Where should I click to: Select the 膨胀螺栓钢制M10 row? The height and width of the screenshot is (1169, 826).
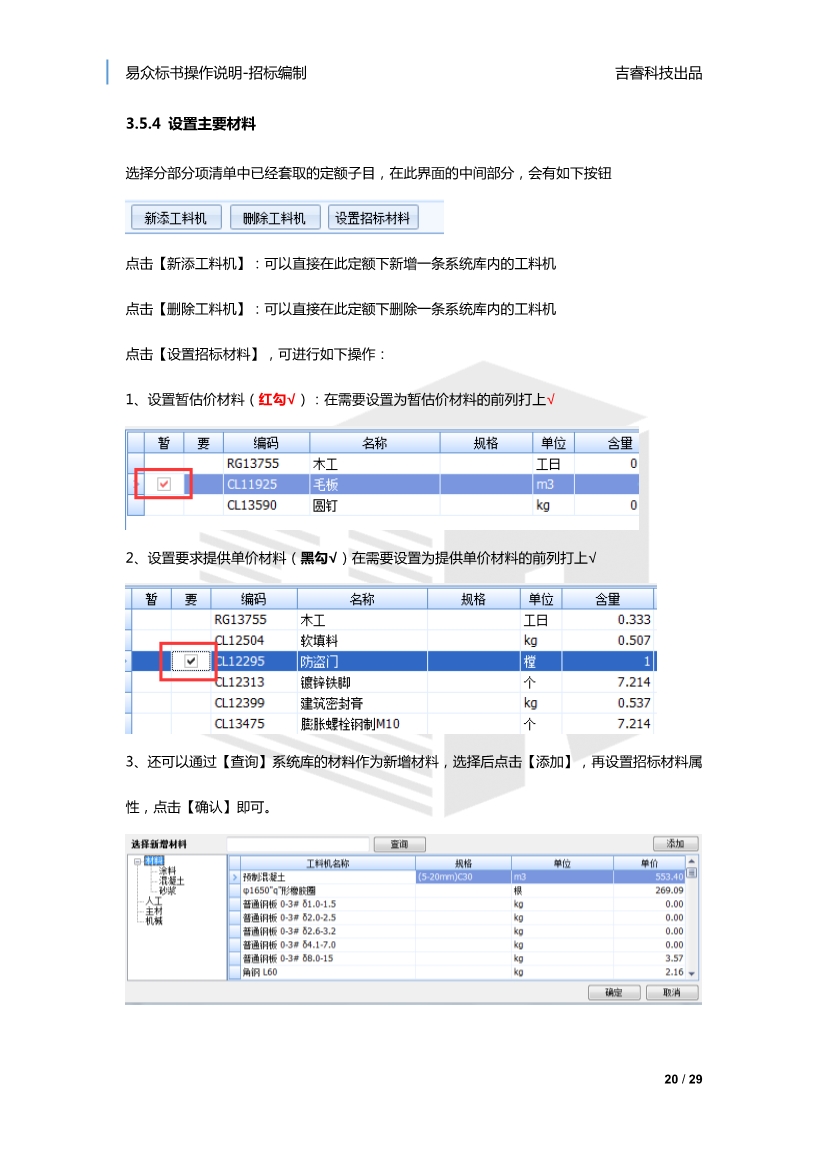(391, 724)
